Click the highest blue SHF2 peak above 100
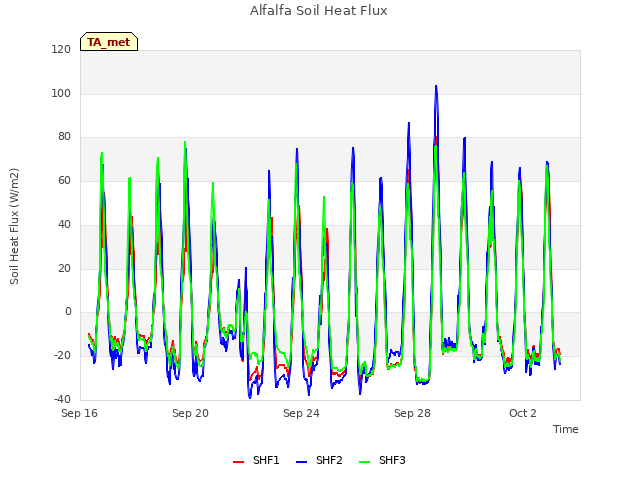The height and width of the screenshot is (480, 640). click(x=436, y=86)
